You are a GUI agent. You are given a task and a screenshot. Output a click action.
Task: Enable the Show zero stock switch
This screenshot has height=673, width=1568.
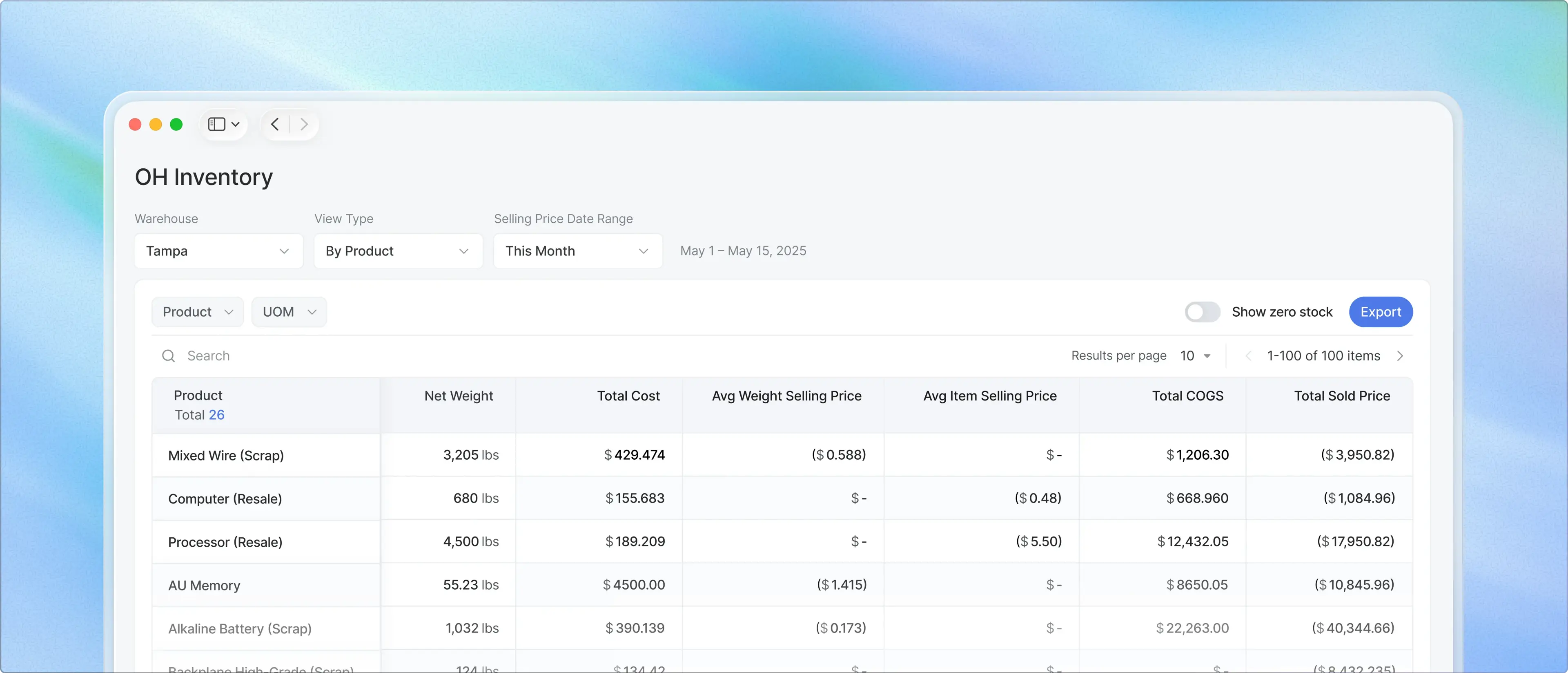tap(1202, 312)
